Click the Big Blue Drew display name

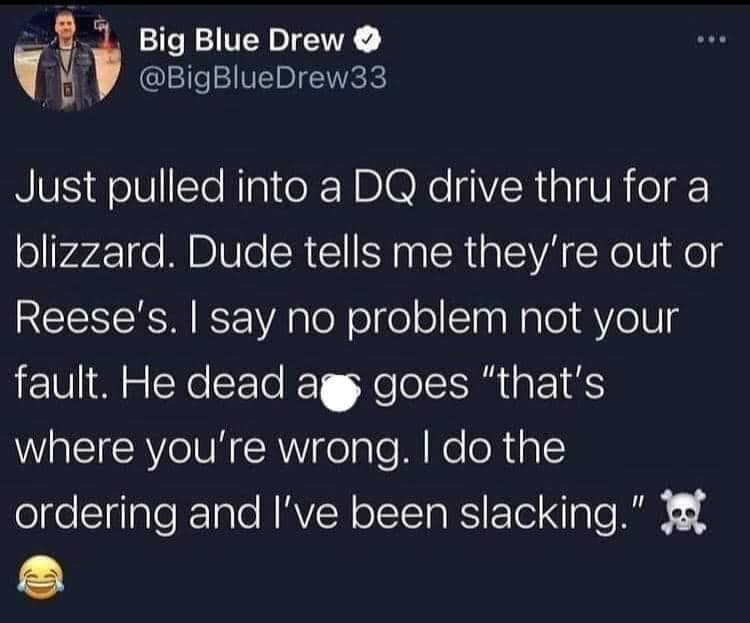click(x=242, y=40)
